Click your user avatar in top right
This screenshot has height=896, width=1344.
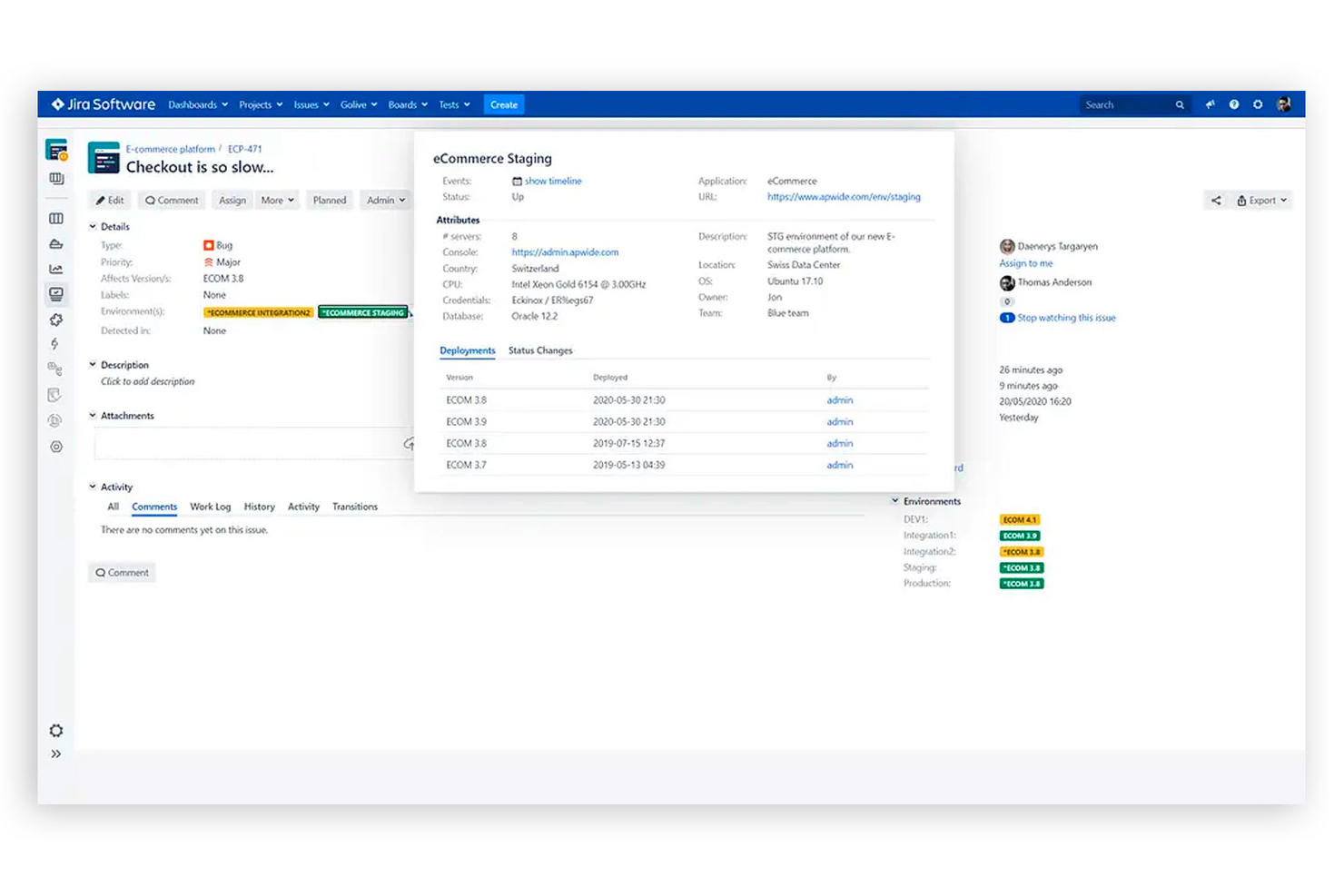(1284, 104)
